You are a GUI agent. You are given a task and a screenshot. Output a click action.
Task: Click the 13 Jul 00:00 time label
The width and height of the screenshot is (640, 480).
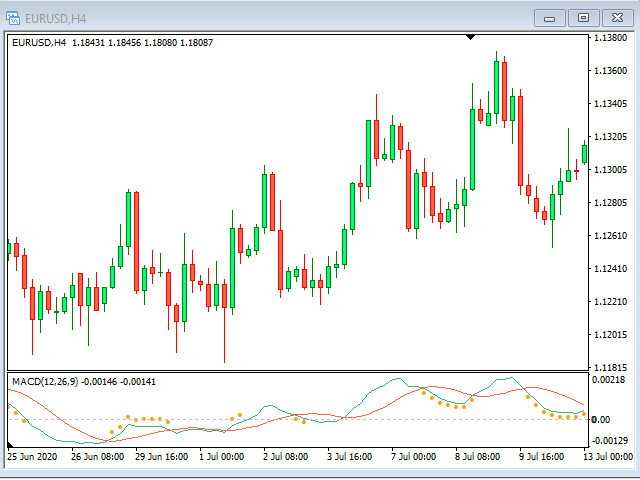(x=608, y=457)
